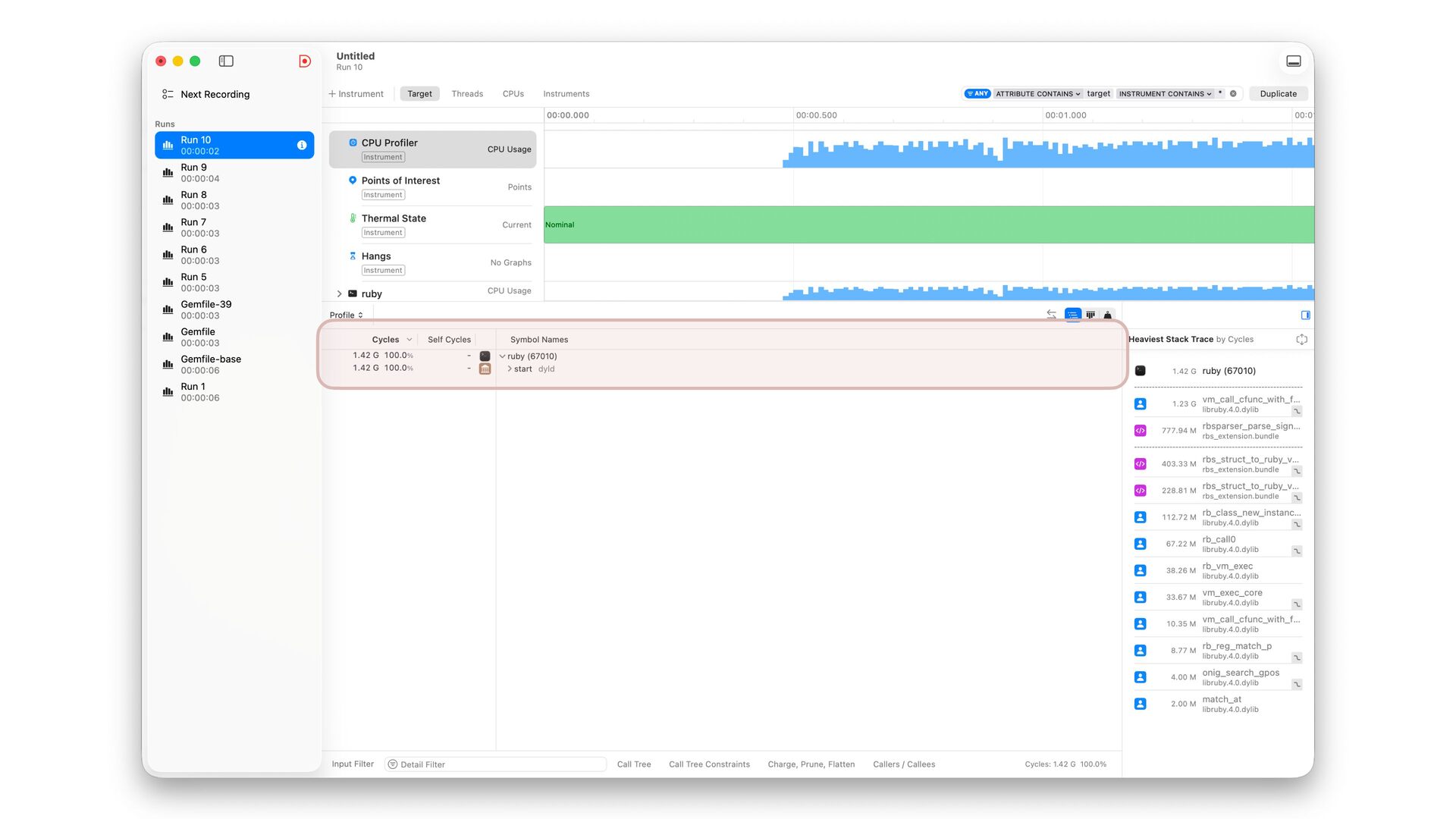Show the flame graph view icon
The height and width of the screenshot is (819, 1456).
(1090, 315)
